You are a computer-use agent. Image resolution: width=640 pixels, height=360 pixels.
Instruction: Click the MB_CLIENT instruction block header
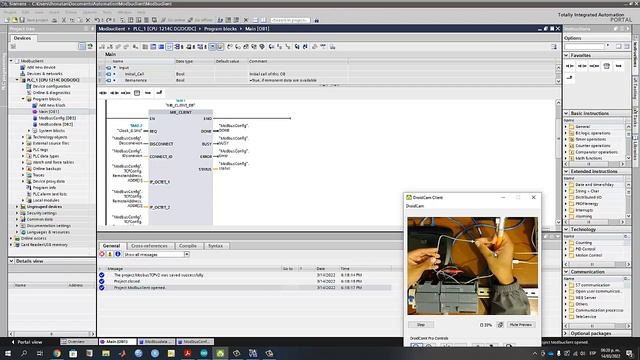[x=180, y=112]
